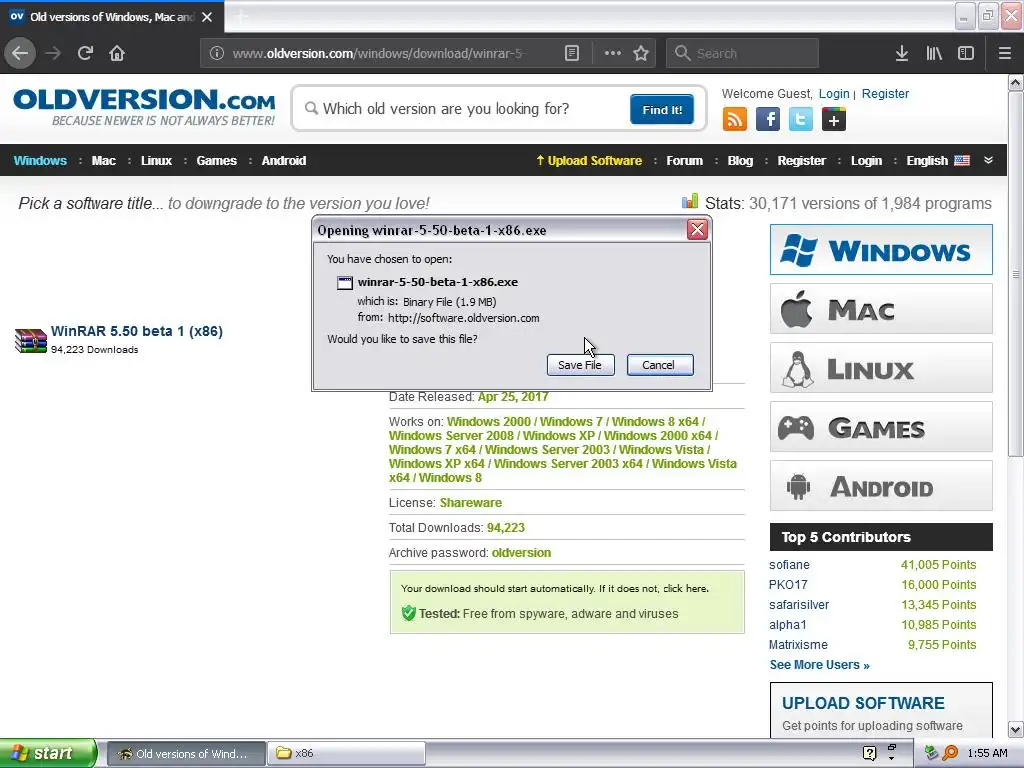
Task: Click page scrollbar down arrow
Action: [1016, 729]
